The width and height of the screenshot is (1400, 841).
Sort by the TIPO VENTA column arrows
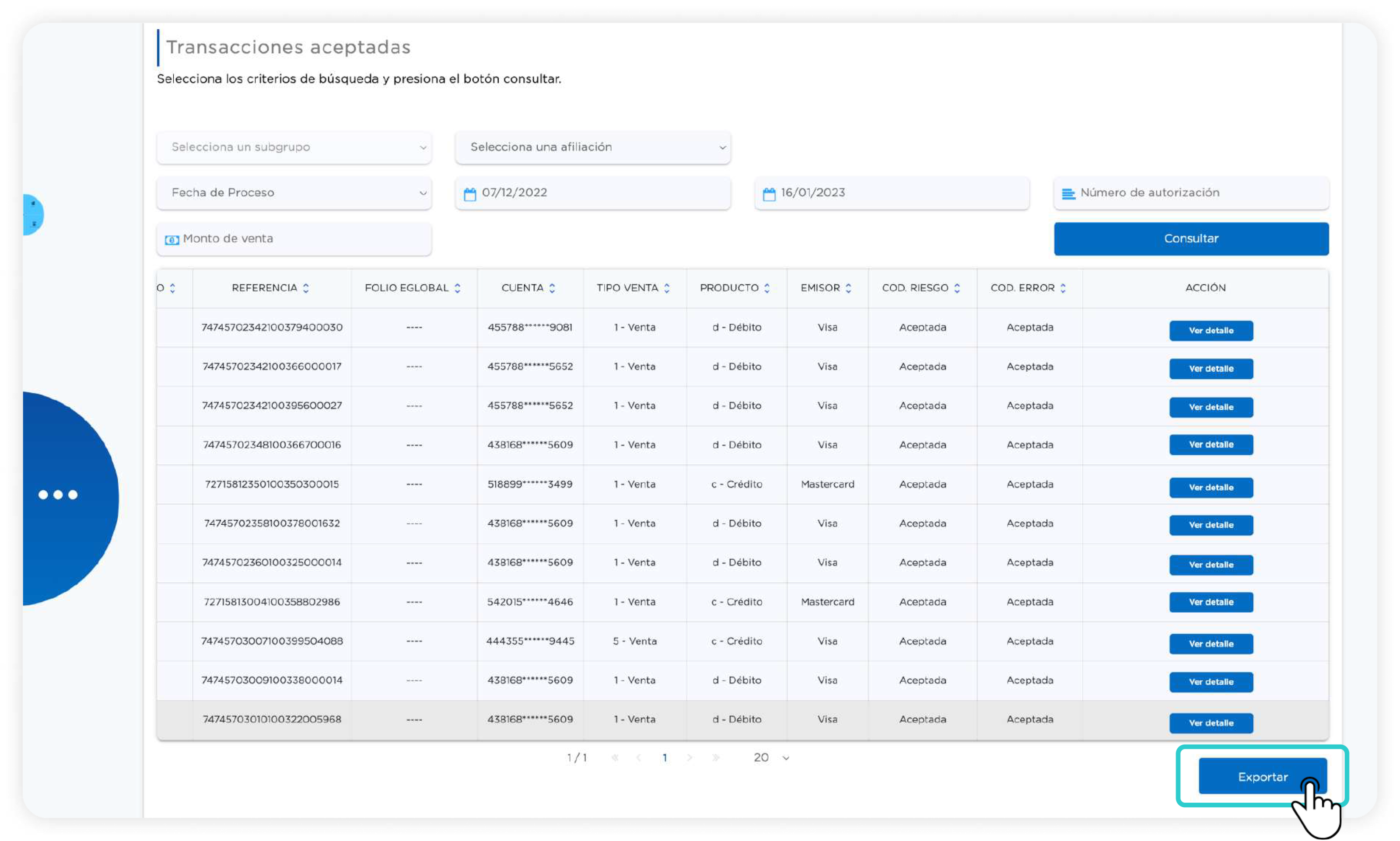[x=667, y=288]
